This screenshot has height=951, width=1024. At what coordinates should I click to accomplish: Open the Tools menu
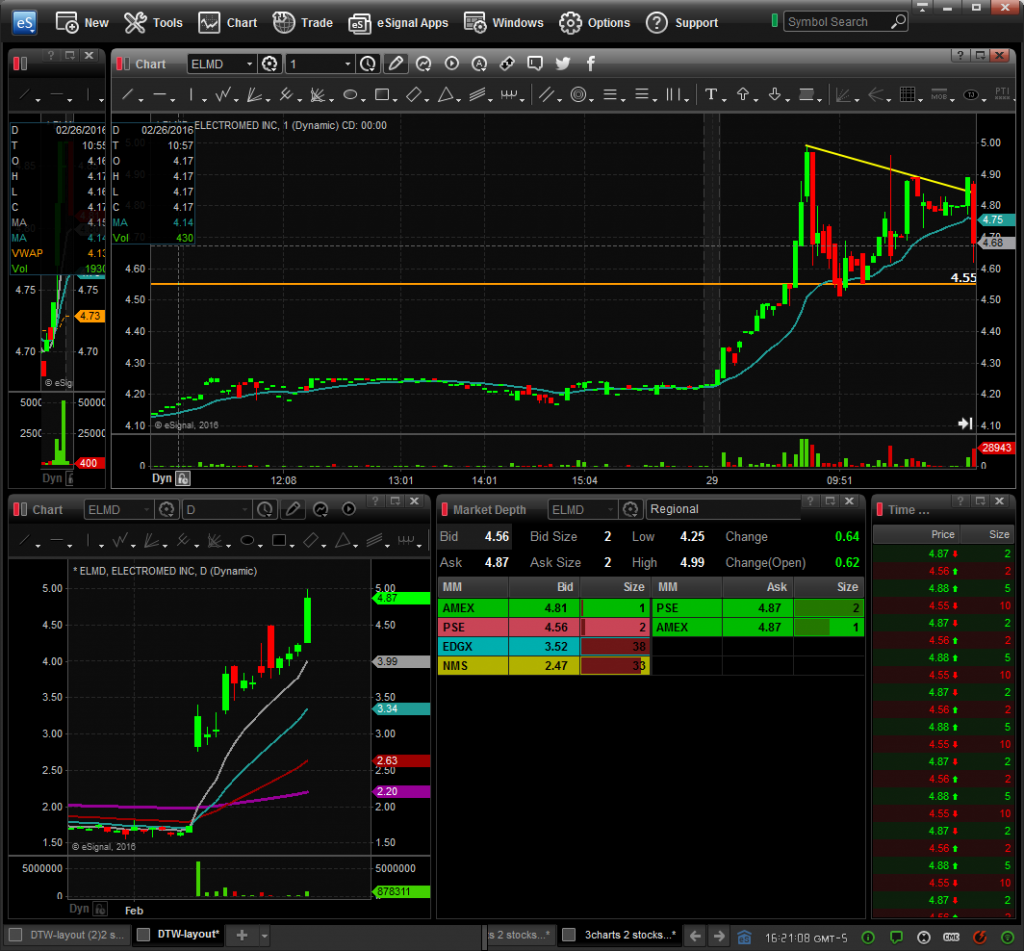tap(153, 23)
